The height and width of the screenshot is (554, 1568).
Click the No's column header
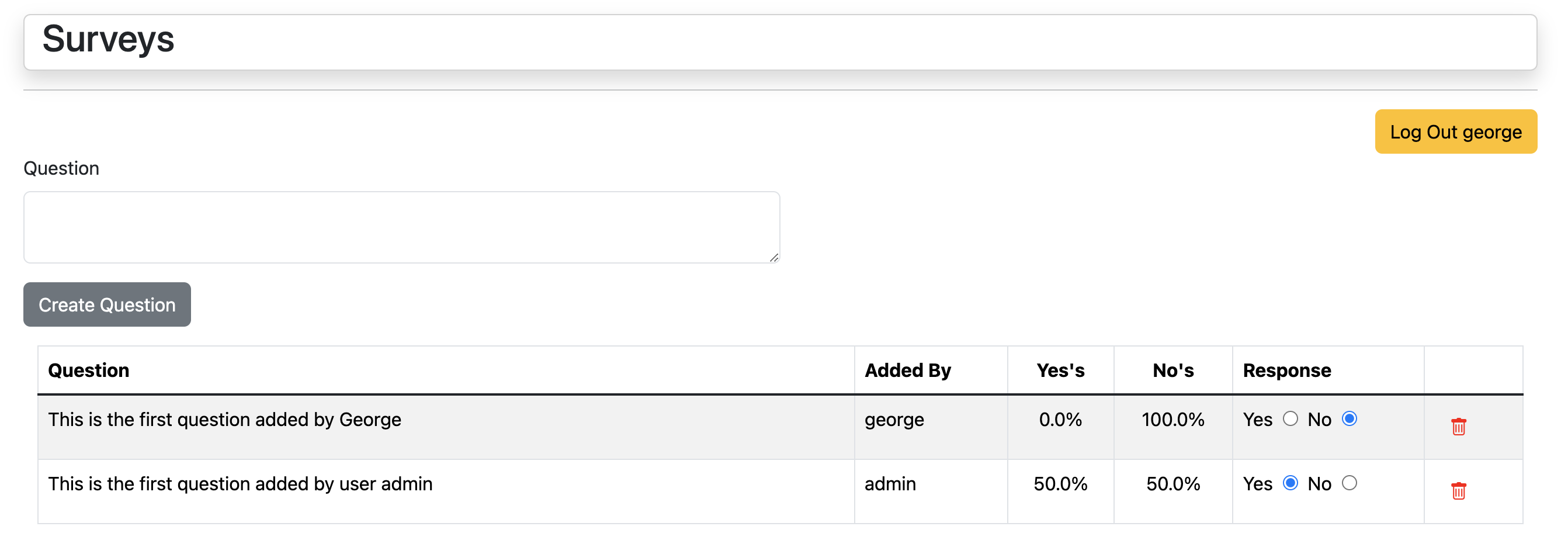pyautogui.click(x=1172, y=370)
